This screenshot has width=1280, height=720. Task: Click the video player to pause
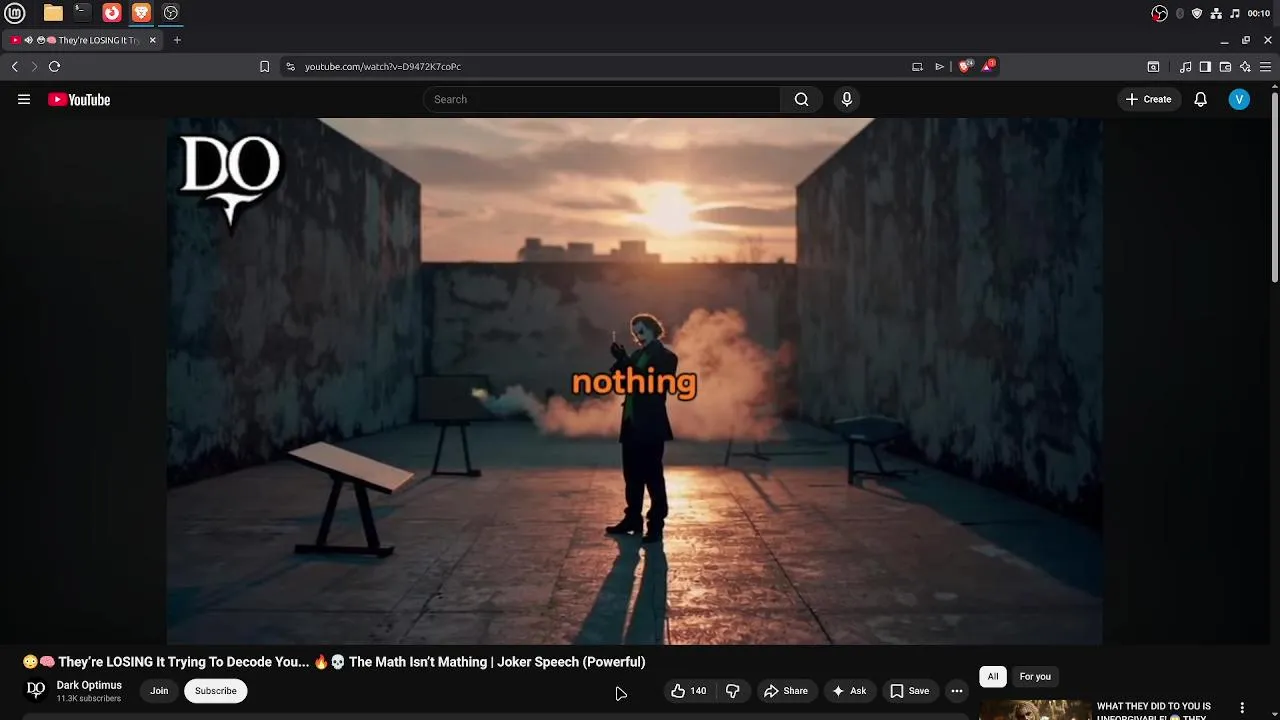click(x=635, y=381)
